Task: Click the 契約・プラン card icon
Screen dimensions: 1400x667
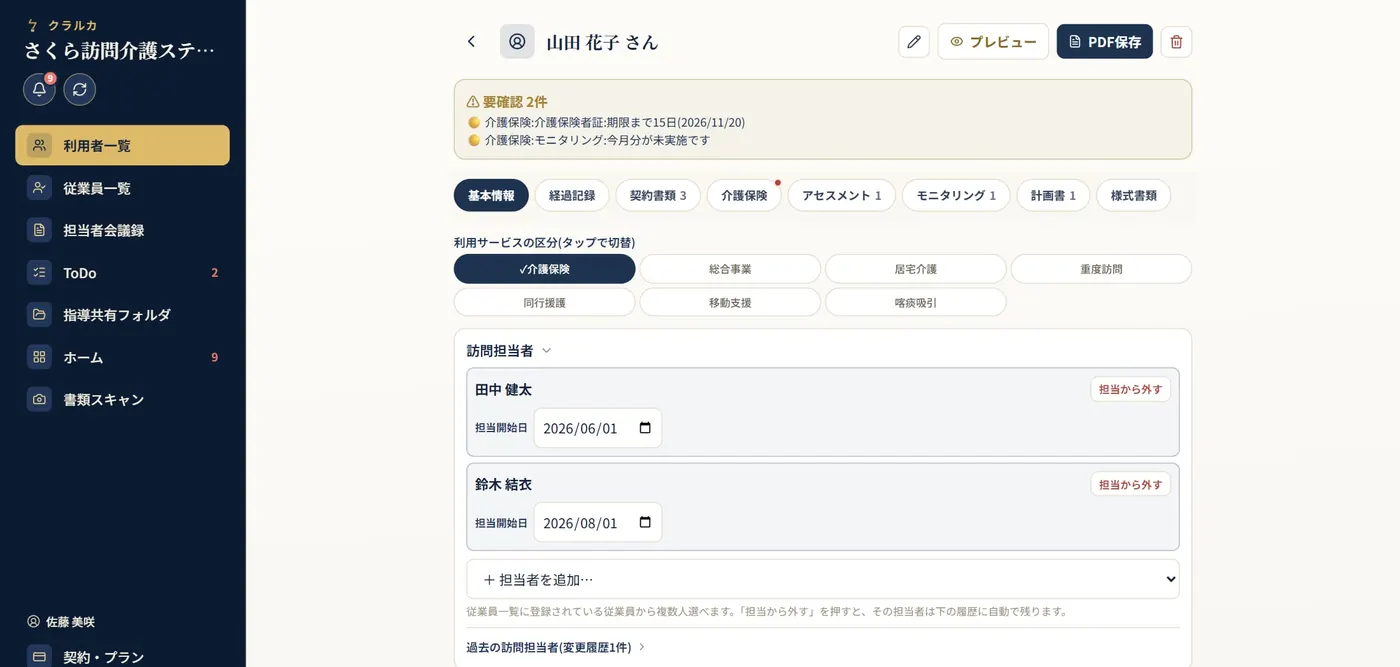Action: pos(39,657)
